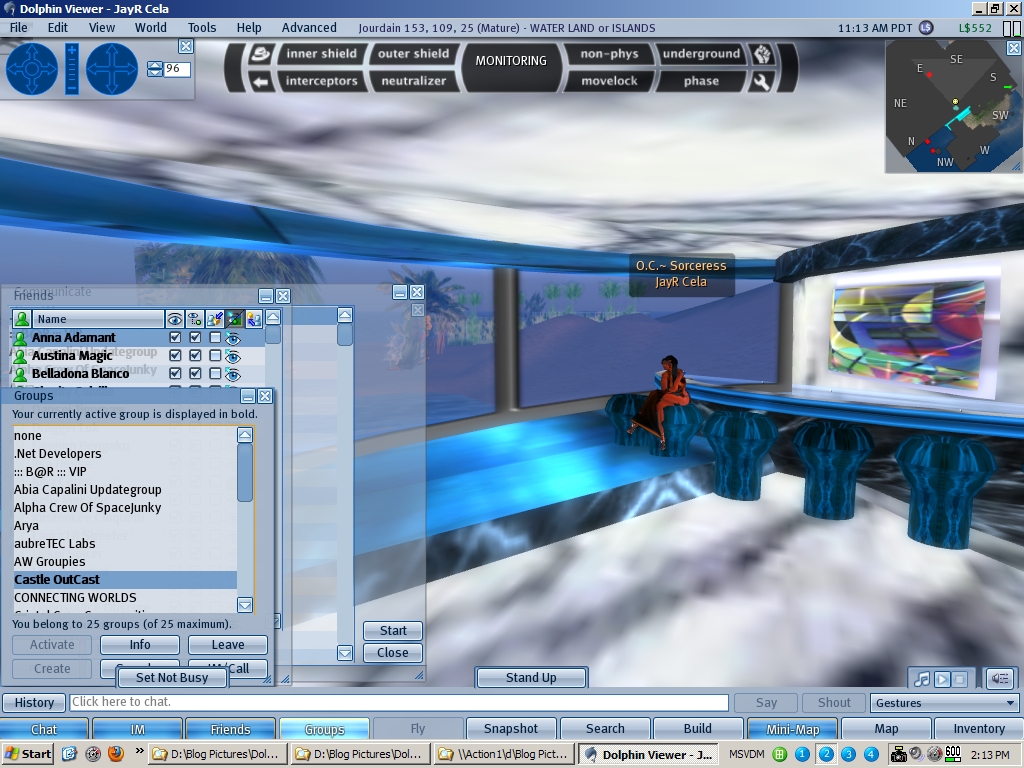This screenshot has height=768, width=1024.
Task: Select aubreTEC Labs in the groups list
Action: [x=125, y=543]
